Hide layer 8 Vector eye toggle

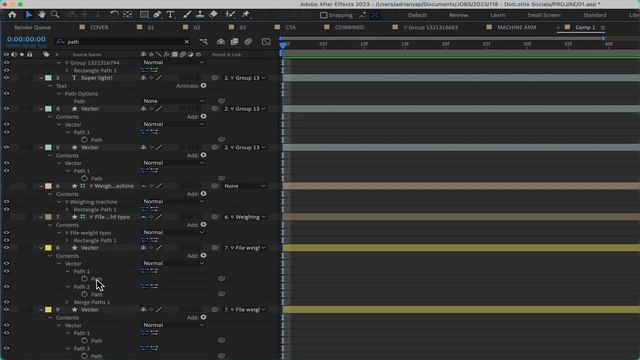pyautogui.click(x=6, y=248)
